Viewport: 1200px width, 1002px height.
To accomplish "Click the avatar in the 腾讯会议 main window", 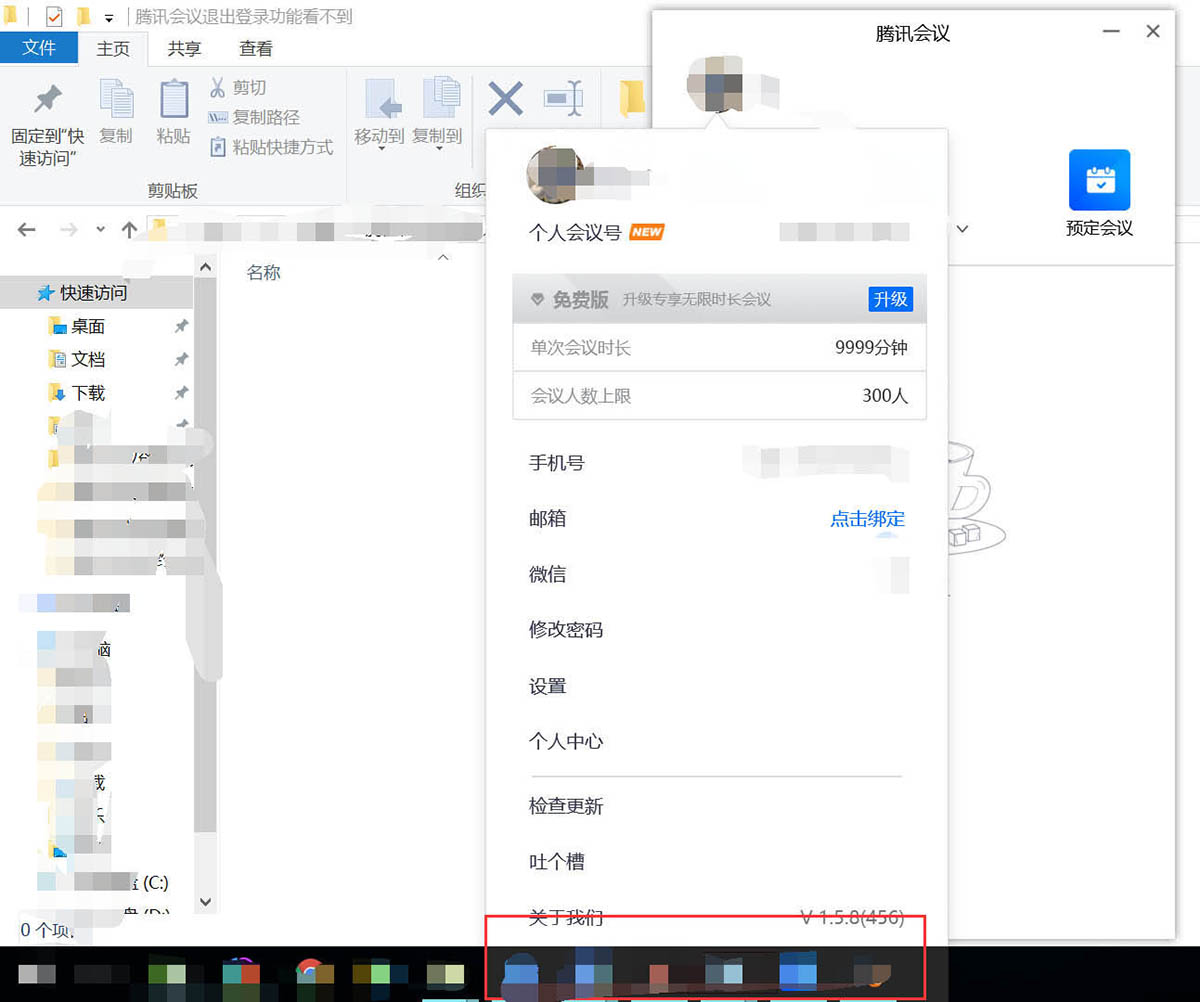I will (716, 85).
